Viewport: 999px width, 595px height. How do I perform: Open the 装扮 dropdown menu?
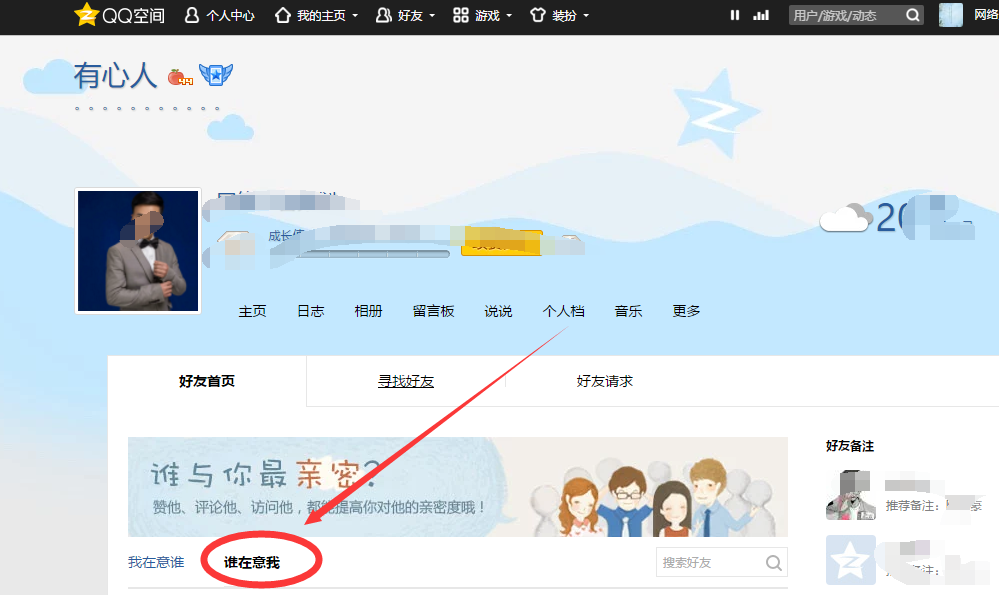[558, 16]
